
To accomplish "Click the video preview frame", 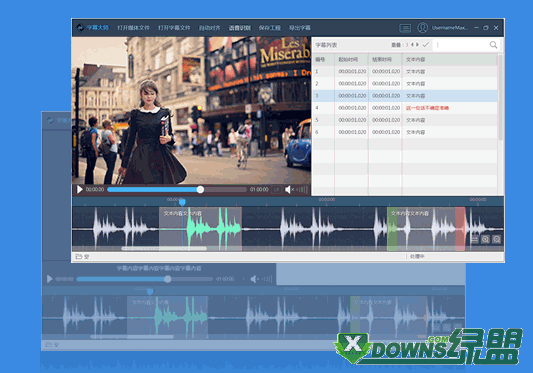I will (x=191, y=111).
